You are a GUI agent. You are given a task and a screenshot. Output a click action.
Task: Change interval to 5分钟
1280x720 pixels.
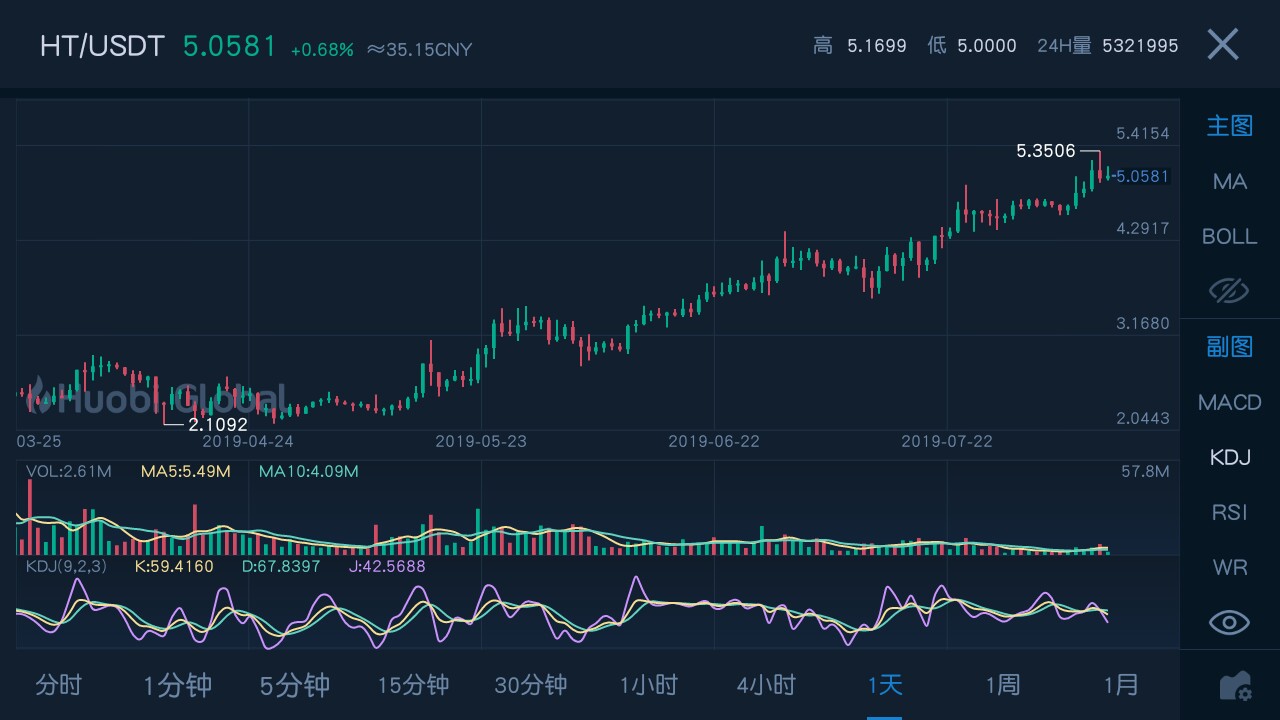(295, 685)
